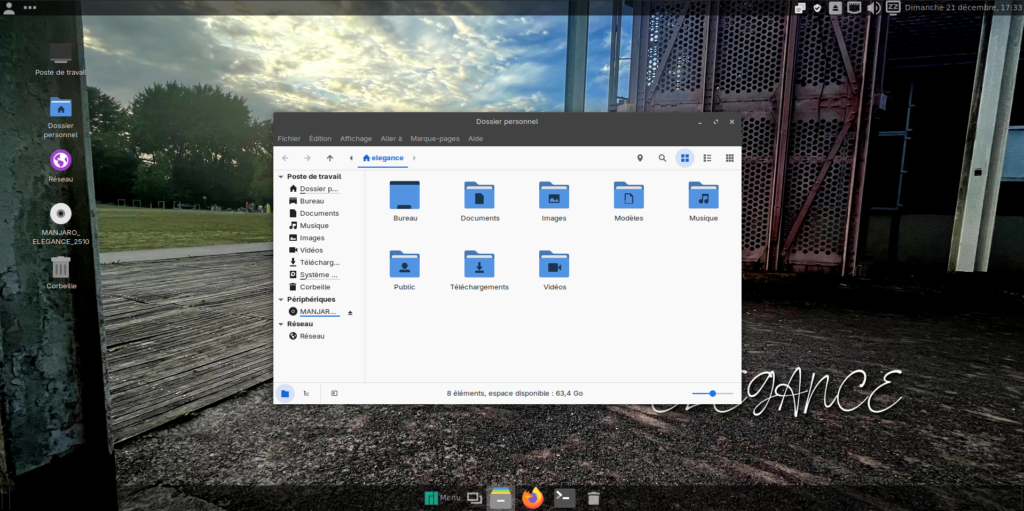Show the places sidebar using folder button
Image resolution: width=1024 pixels, height=511 pixels.
(x=285, y=393)
